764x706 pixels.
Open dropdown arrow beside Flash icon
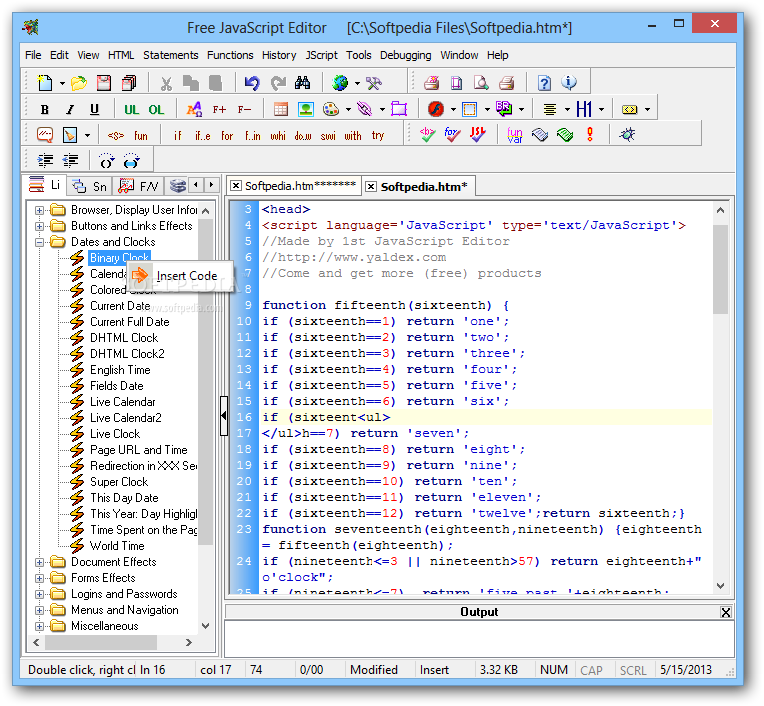coord(453,110)
